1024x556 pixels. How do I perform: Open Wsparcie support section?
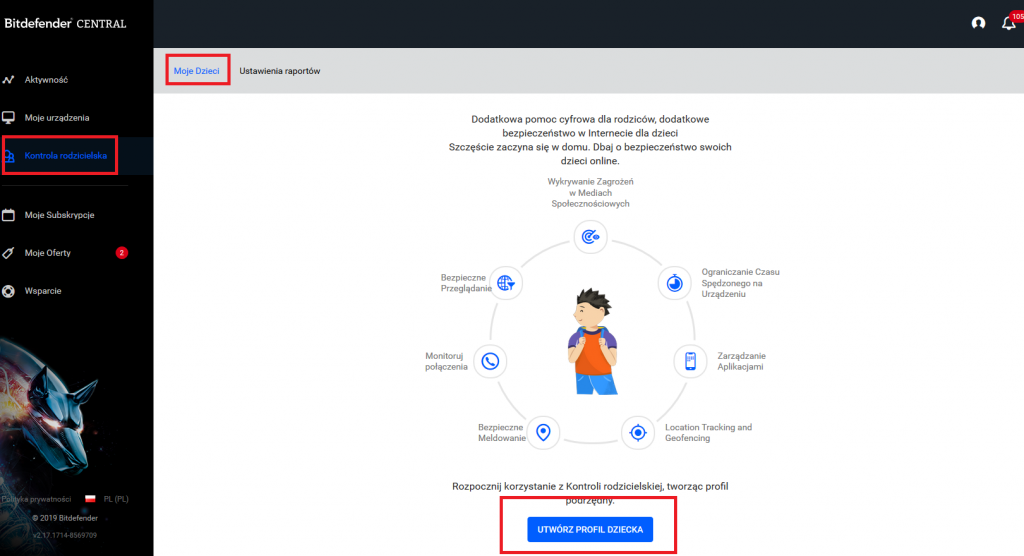click(45, 291)
